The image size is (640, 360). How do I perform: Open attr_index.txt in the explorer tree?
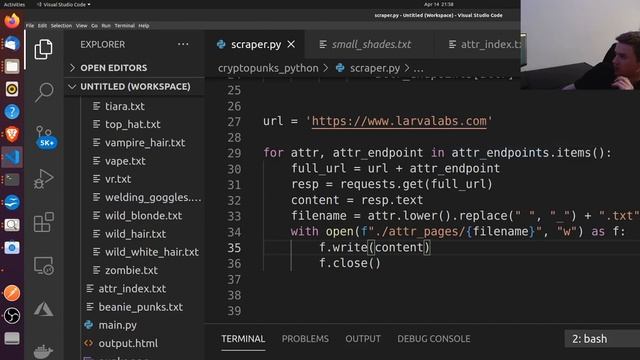(x=132, y=289)
